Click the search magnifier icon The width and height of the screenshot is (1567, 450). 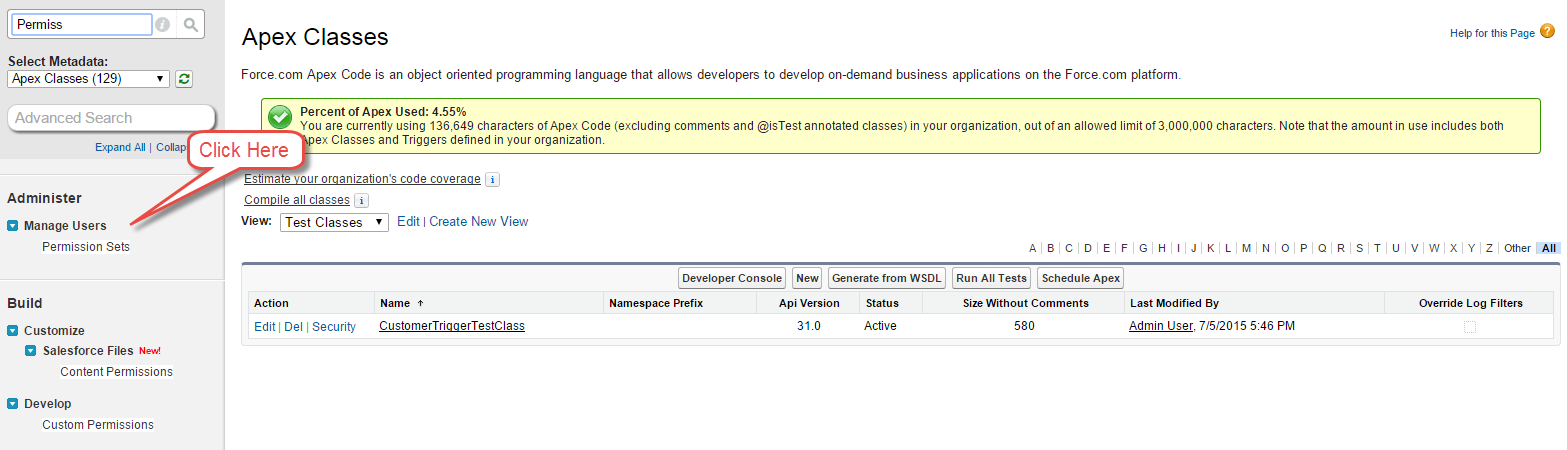191,24
